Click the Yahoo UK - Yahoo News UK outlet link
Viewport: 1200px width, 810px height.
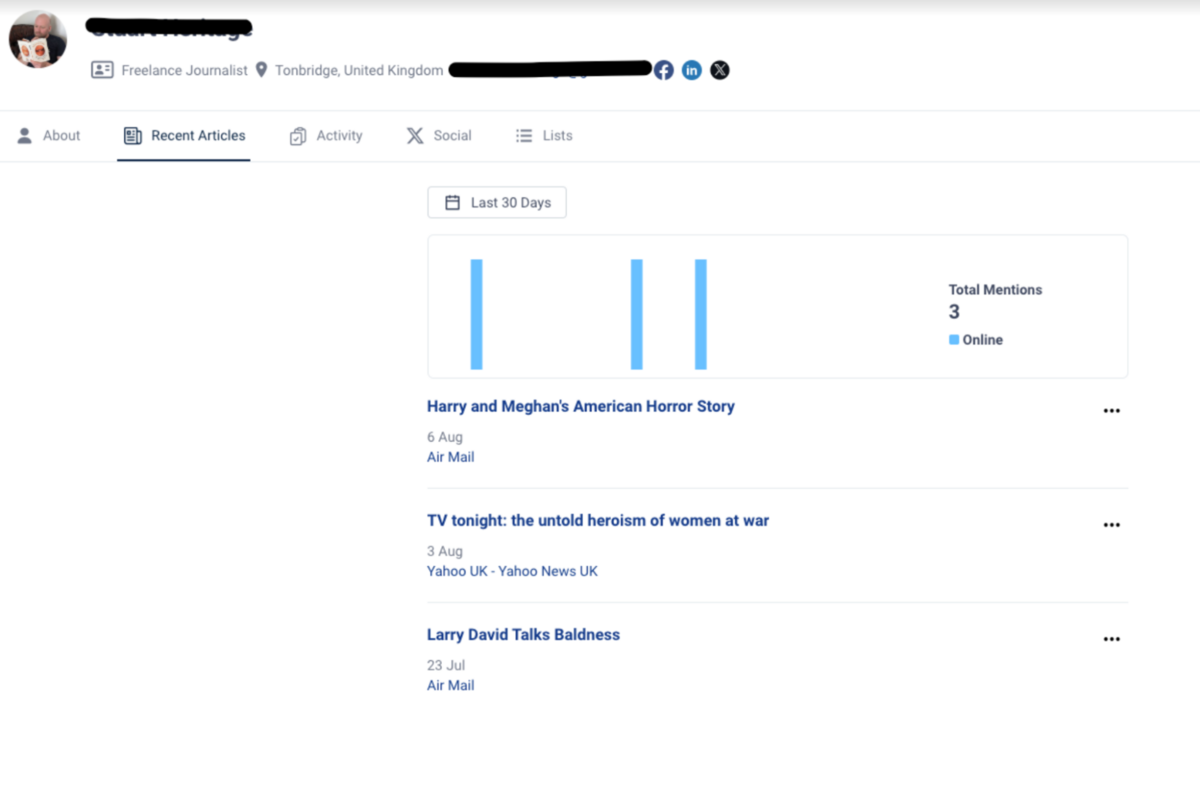(512, 571)
